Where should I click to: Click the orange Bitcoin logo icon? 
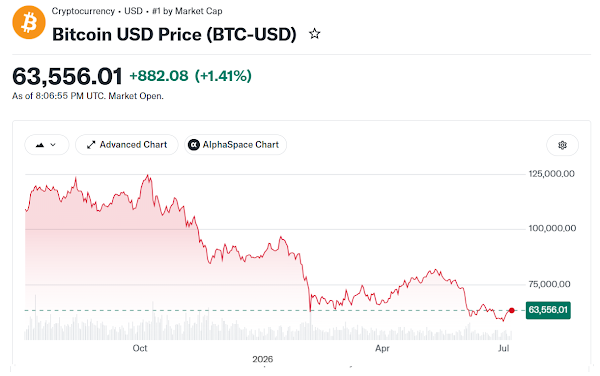(x=29, y=23)
